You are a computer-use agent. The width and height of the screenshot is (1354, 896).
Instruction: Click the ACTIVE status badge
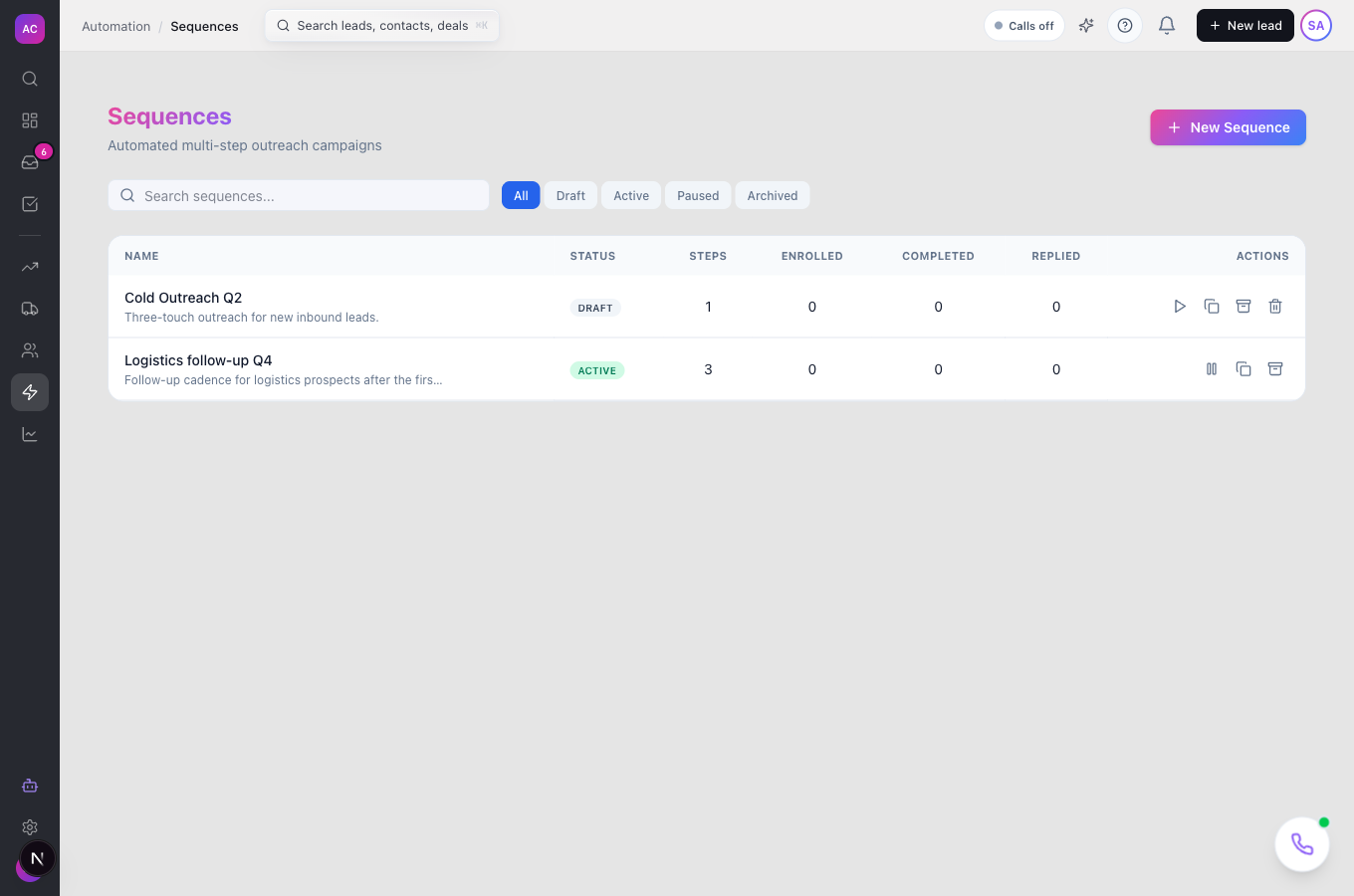[x=597, y=370]
